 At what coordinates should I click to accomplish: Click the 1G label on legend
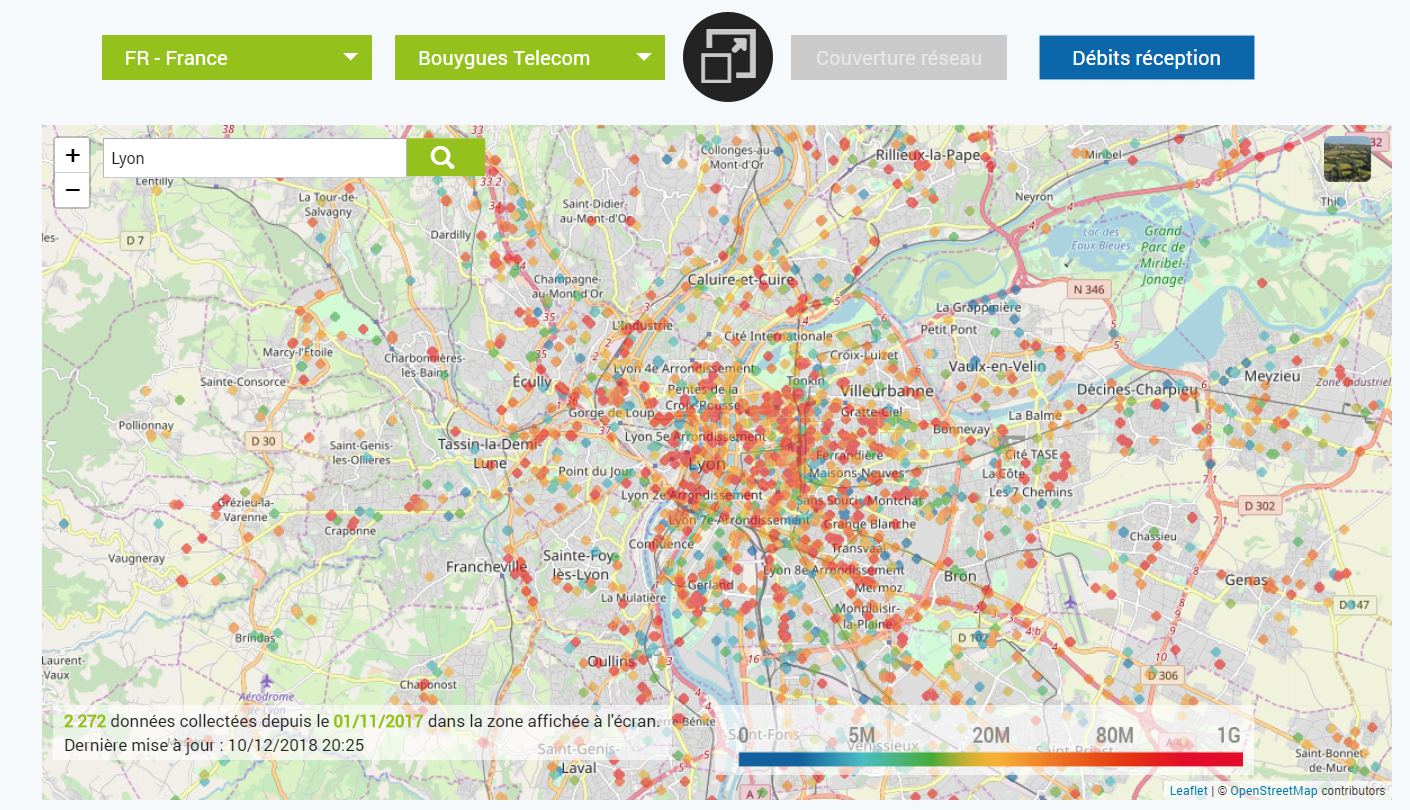(1229, 737)
